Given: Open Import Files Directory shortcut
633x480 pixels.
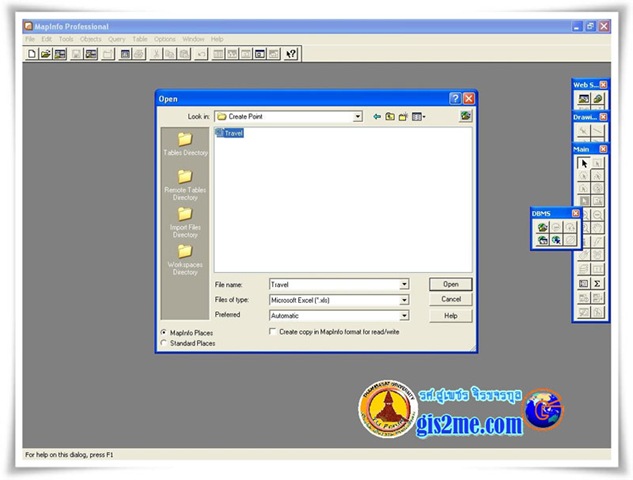Looking at the screenshot, I should pyautogui.click(x=185, y=223).
